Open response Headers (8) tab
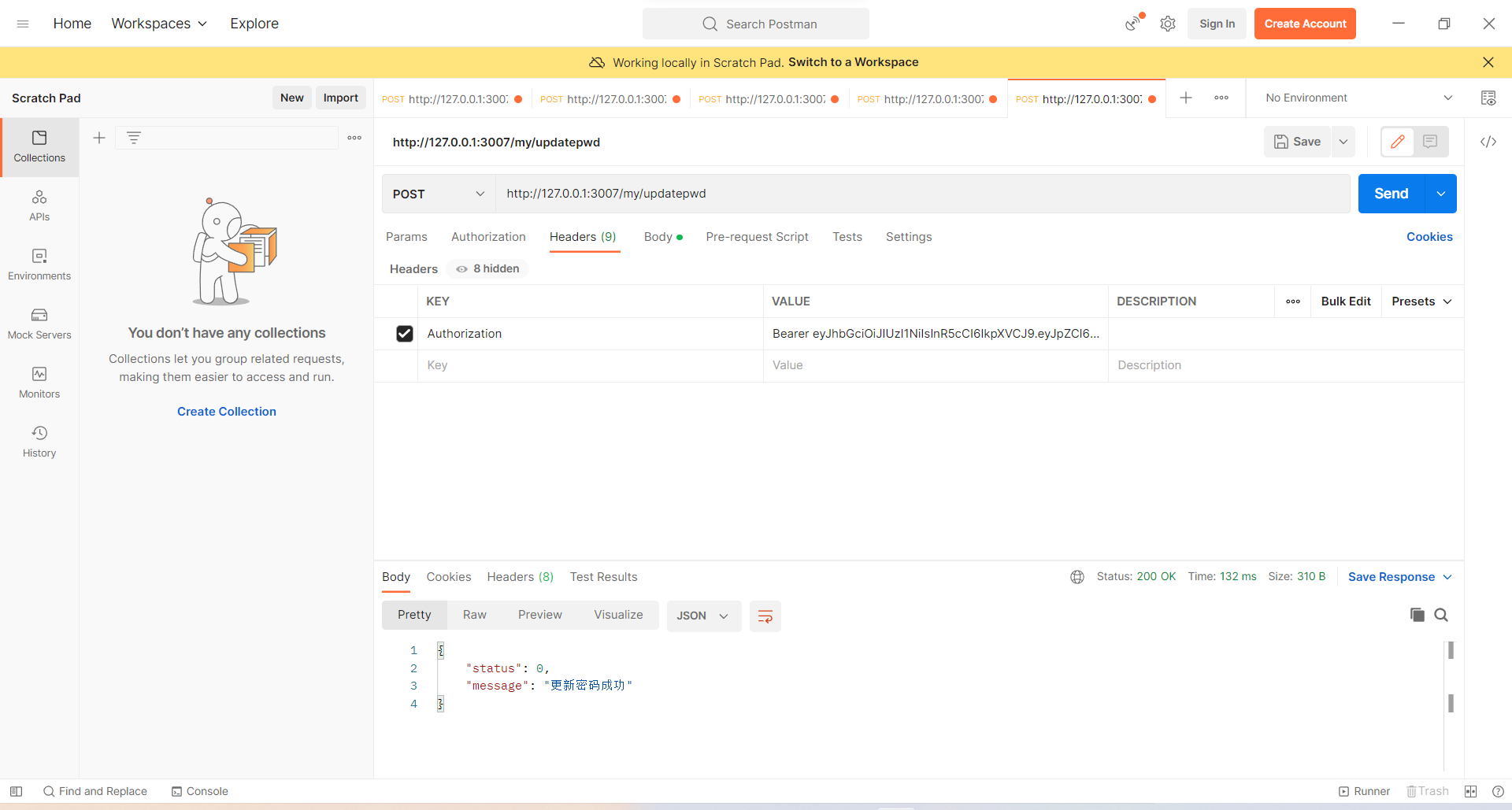Image resolution: width=1512 pixels, height=810 pixels. (520, 577)
